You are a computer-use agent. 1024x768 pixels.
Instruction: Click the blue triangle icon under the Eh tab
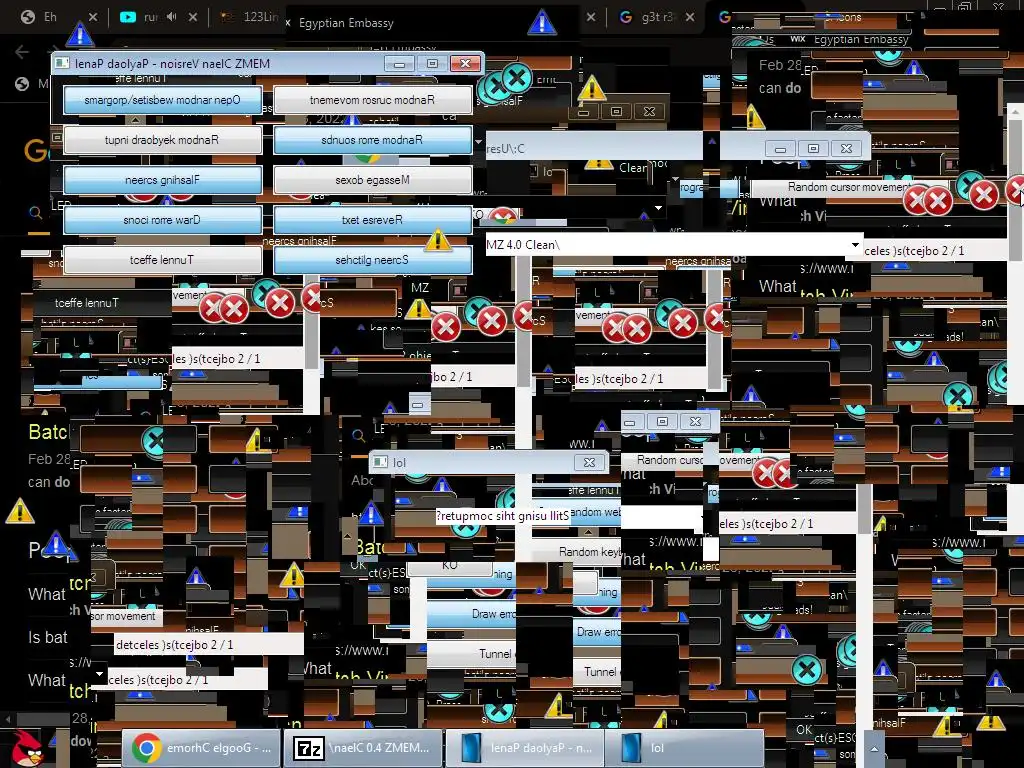click(x=80, y=34)
